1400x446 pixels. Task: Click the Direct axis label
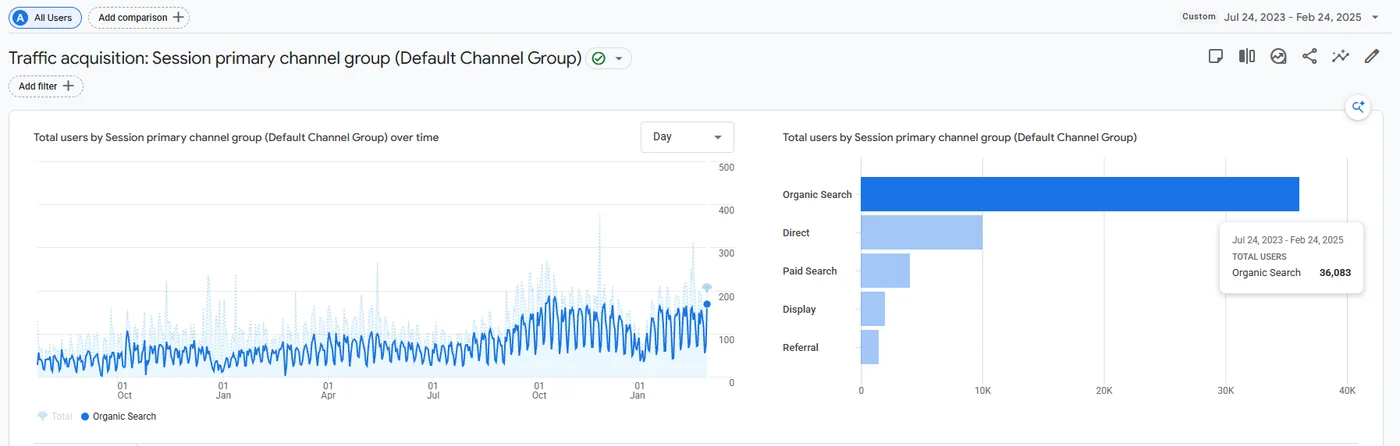click(796, 233)
